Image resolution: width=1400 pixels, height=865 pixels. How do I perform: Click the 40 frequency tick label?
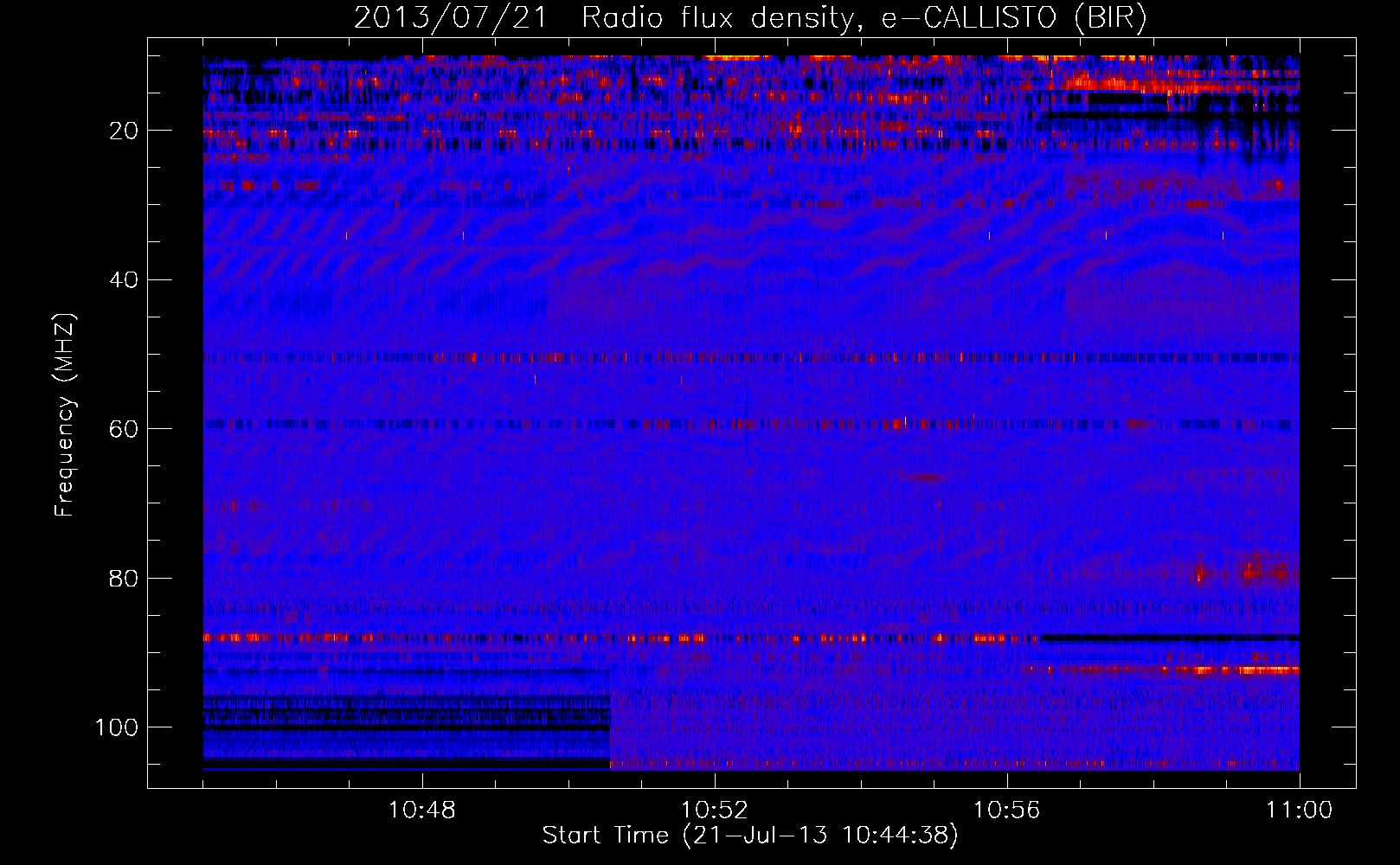124,279
